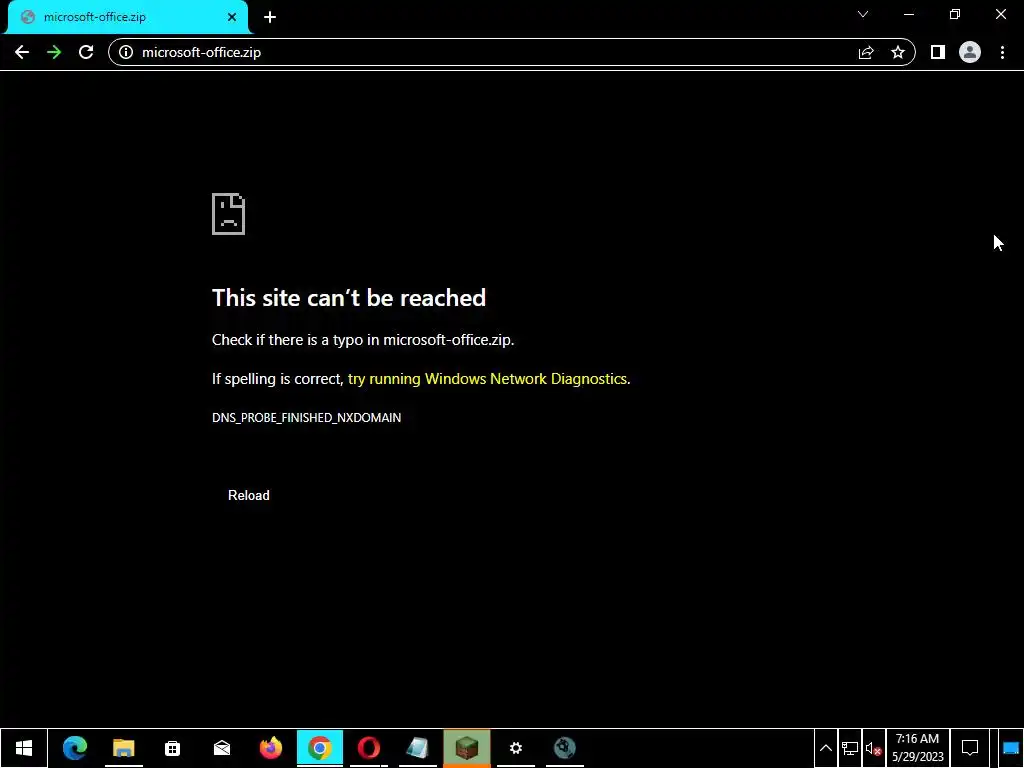Switch to Firefox in the taskbar

coord(270,748)
